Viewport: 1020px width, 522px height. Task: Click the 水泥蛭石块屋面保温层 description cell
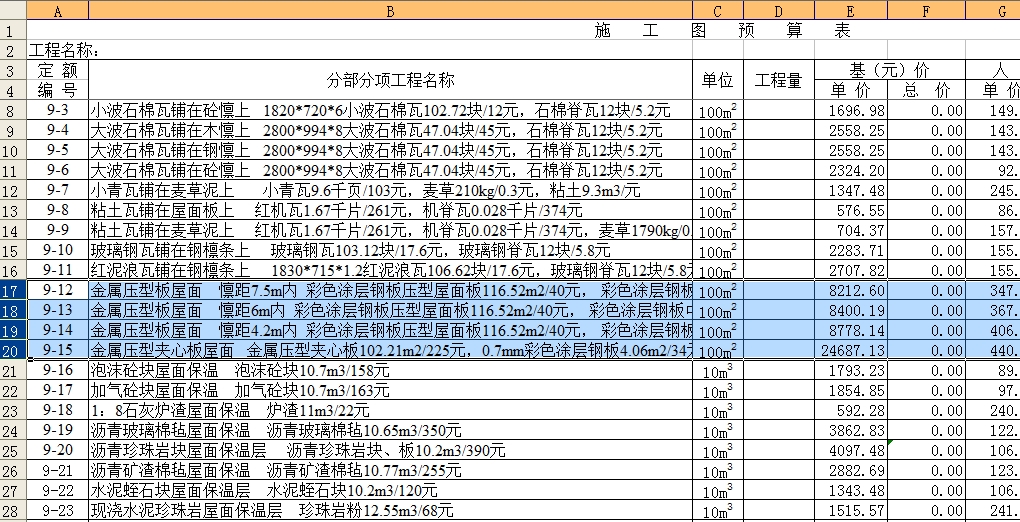click(390, 491)
